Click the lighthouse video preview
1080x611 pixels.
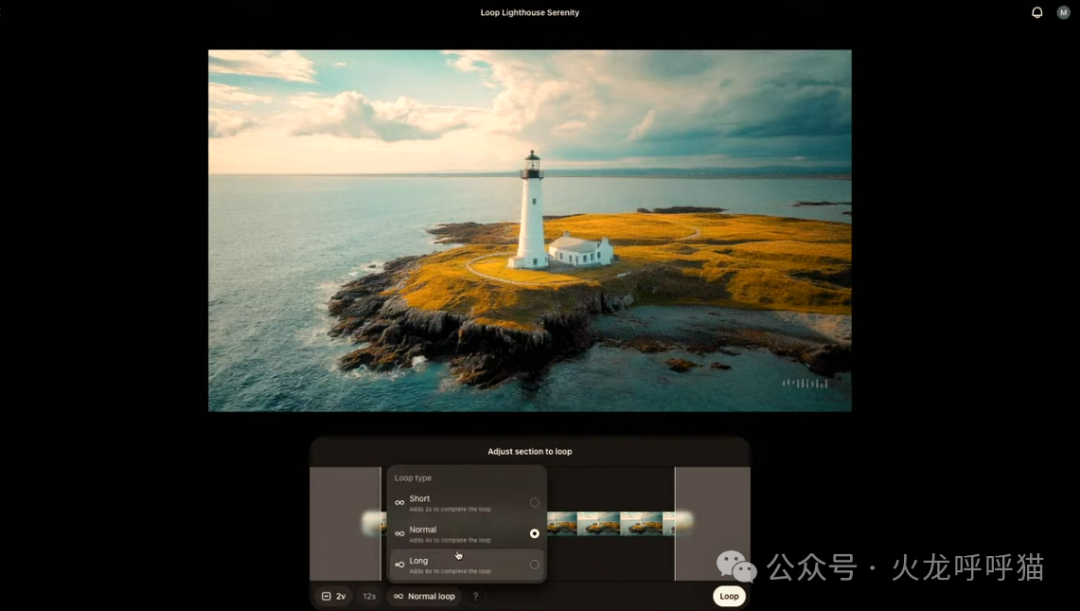(x=530, y=231)
